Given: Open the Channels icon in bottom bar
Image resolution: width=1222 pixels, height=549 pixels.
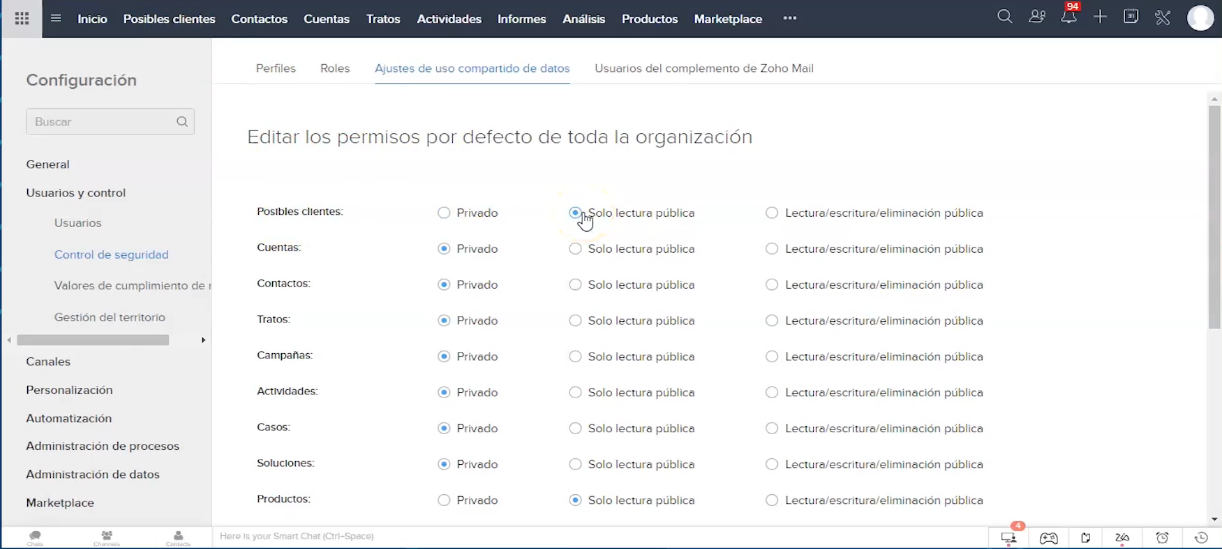Looking at the screenshot, I should click(x=106, y=538).
